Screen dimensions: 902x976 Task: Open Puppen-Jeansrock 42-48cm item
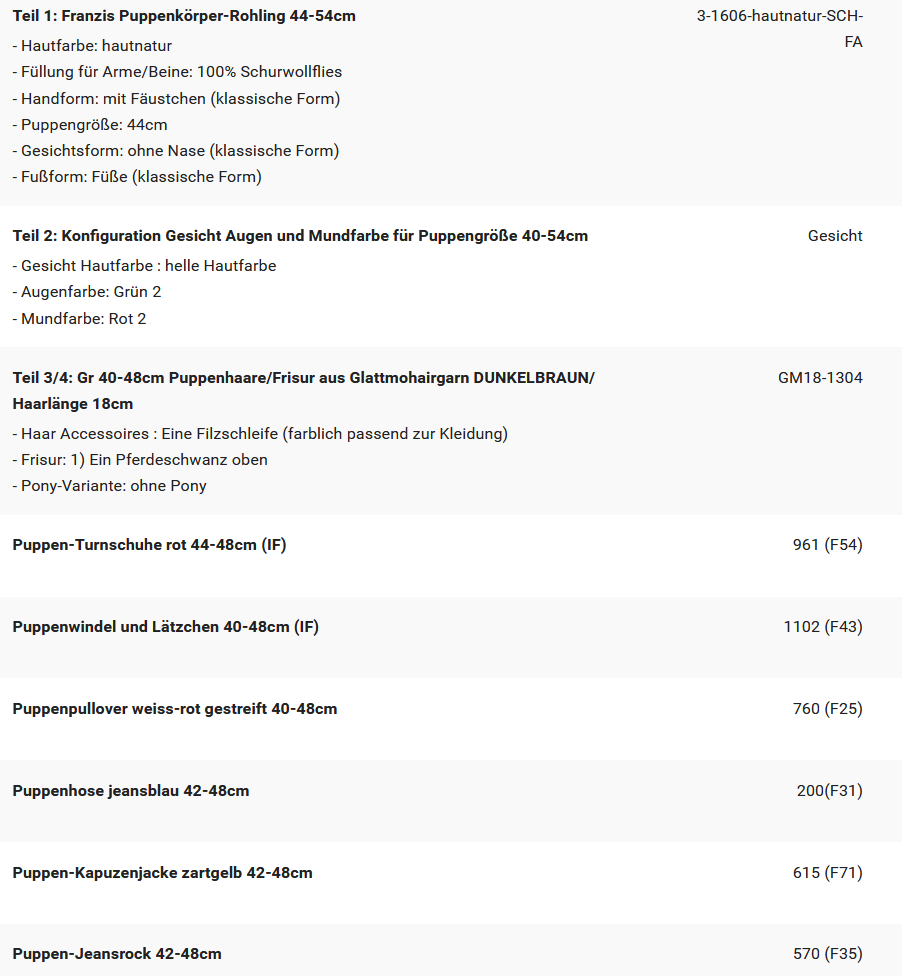[117, 954]
